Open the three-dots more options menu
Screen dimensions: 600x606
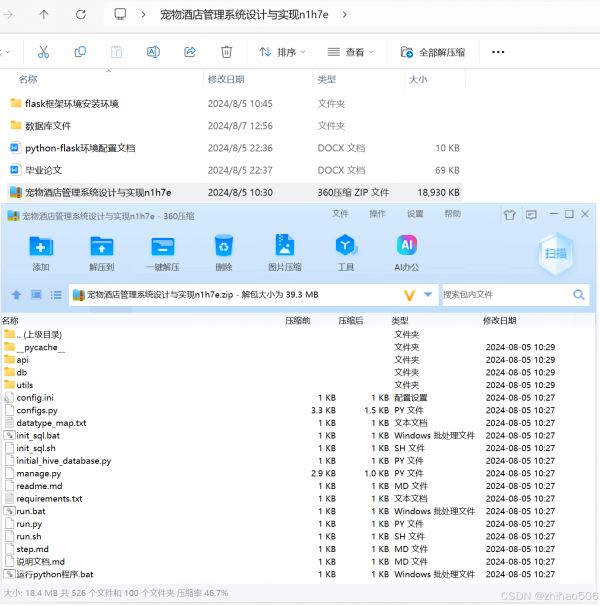pyautogui.click(x=498, y=52)
